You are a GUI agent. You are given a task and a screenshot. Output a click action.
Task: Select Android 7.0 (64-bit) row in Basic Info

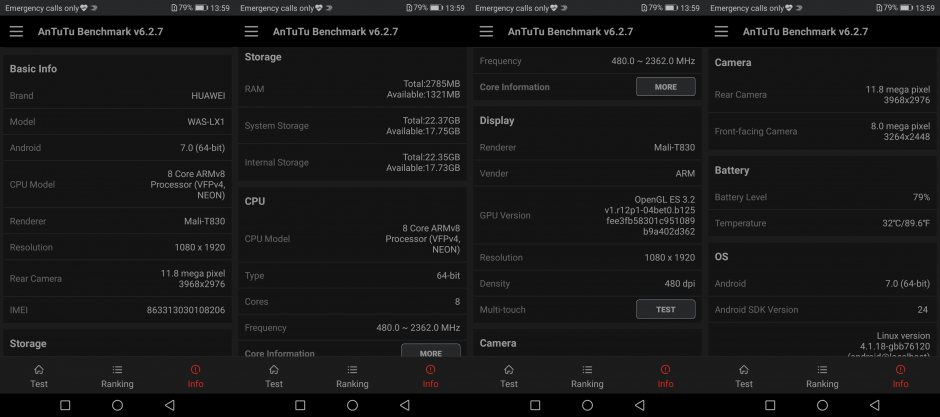point(118,147)
